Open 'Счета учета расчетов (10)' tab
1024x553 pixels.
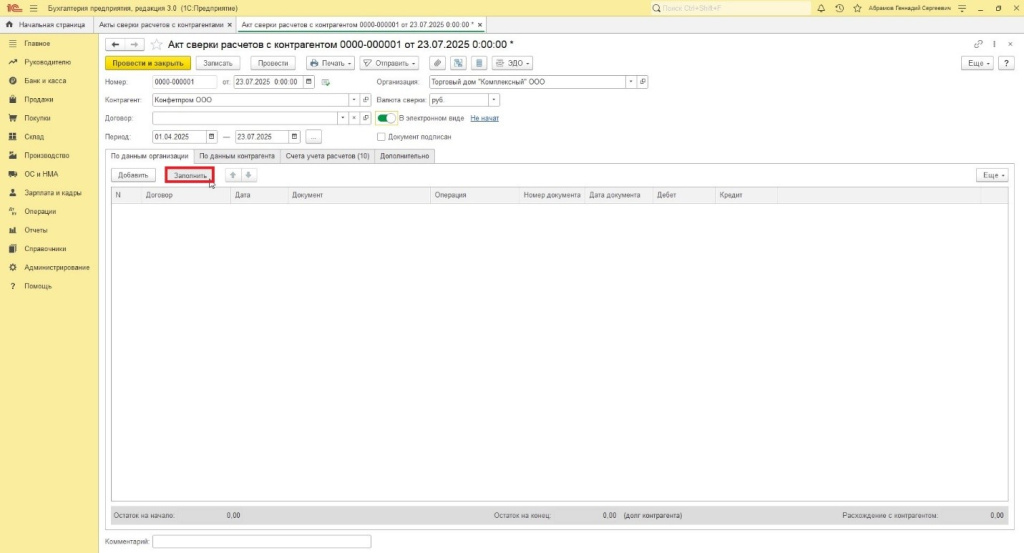[x=327, y=156]
